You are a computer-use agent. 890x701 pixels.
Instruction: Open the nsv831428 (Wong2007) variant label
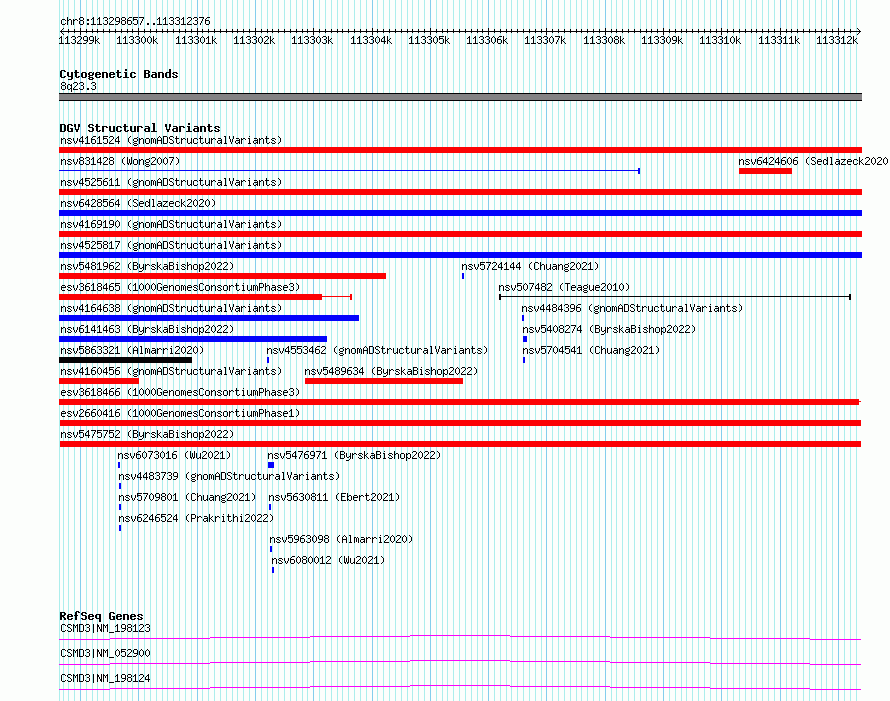(x=120, y=161)
